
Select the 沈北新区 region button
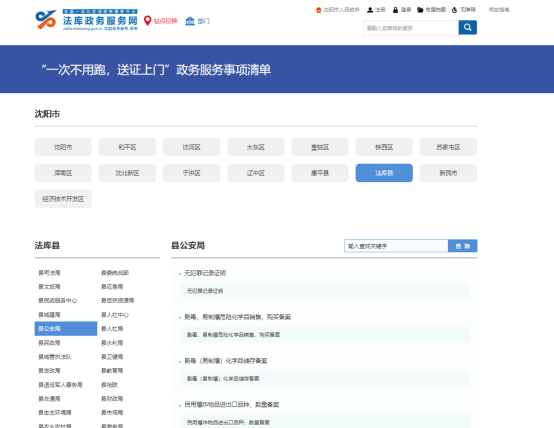(x=127, y=173)
